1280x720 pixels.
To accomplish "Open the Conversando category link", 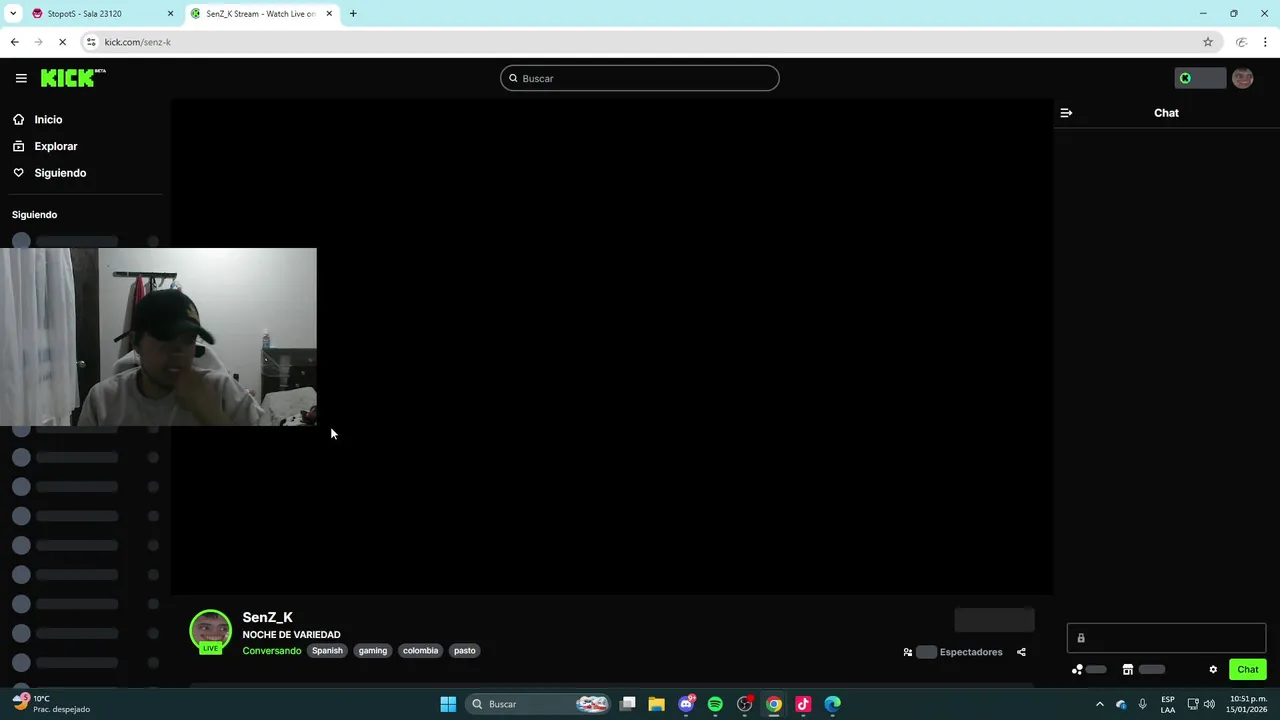I will pyautogui.click(x=271, y=651).
